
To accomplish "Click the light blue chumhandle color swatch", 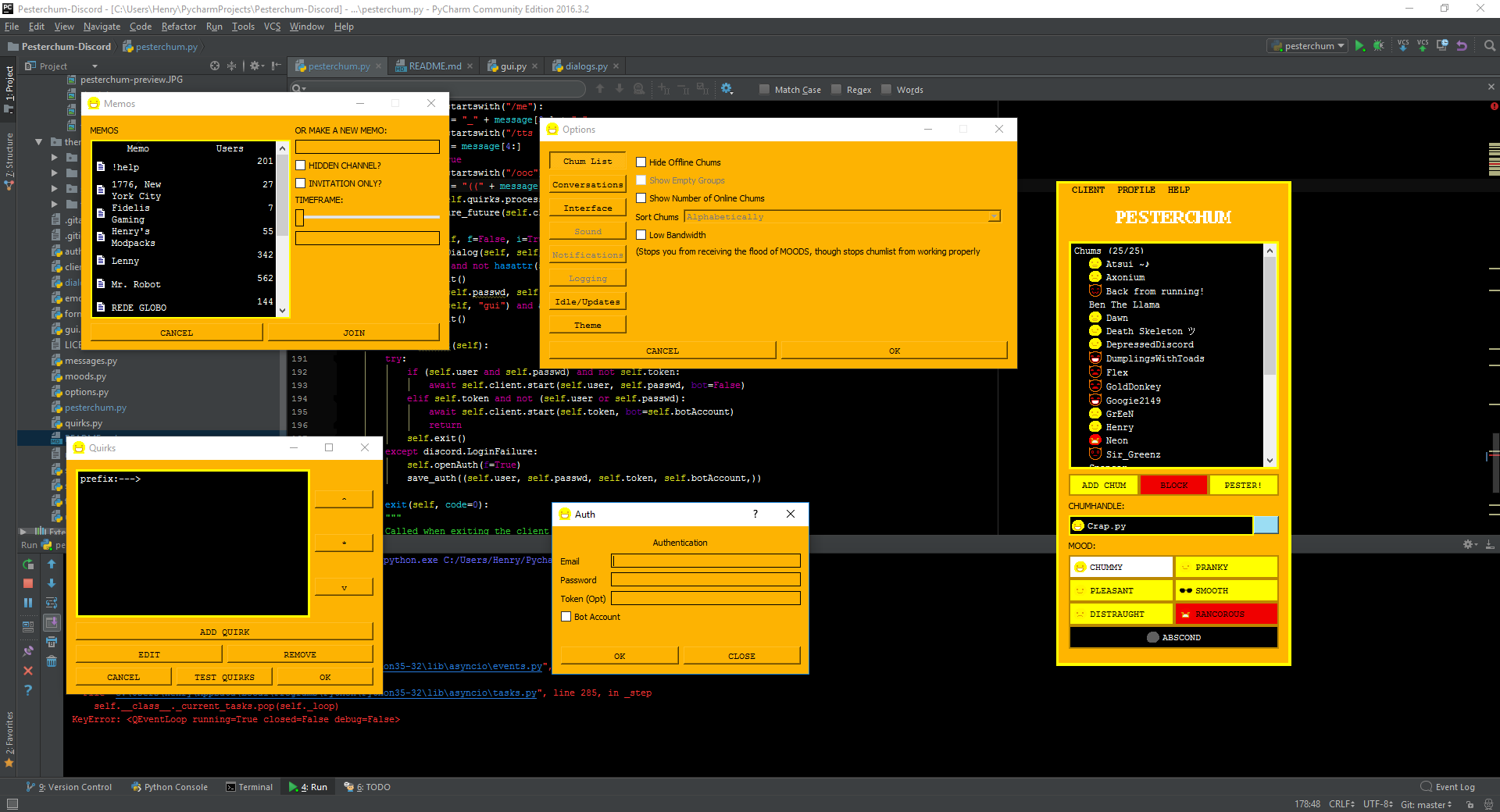I will point(1266,525).
